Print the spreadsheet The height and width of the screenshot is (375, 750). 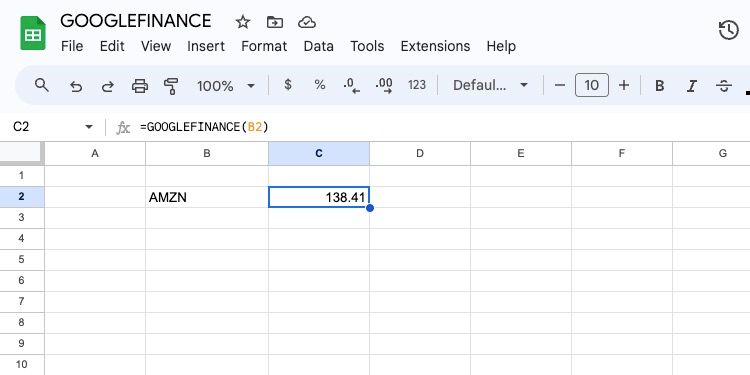140,86
